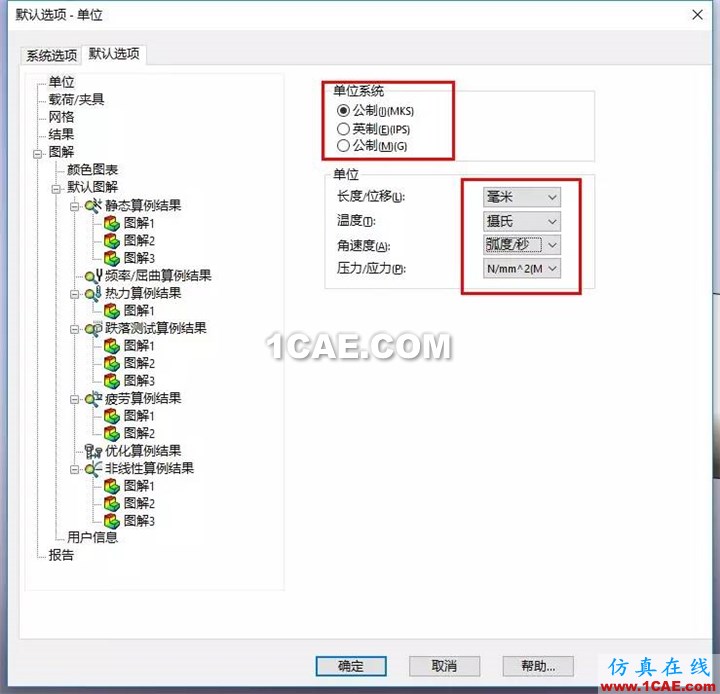
Task: Click the 优化算例结果 optimization icon
Action: [94, 451]
